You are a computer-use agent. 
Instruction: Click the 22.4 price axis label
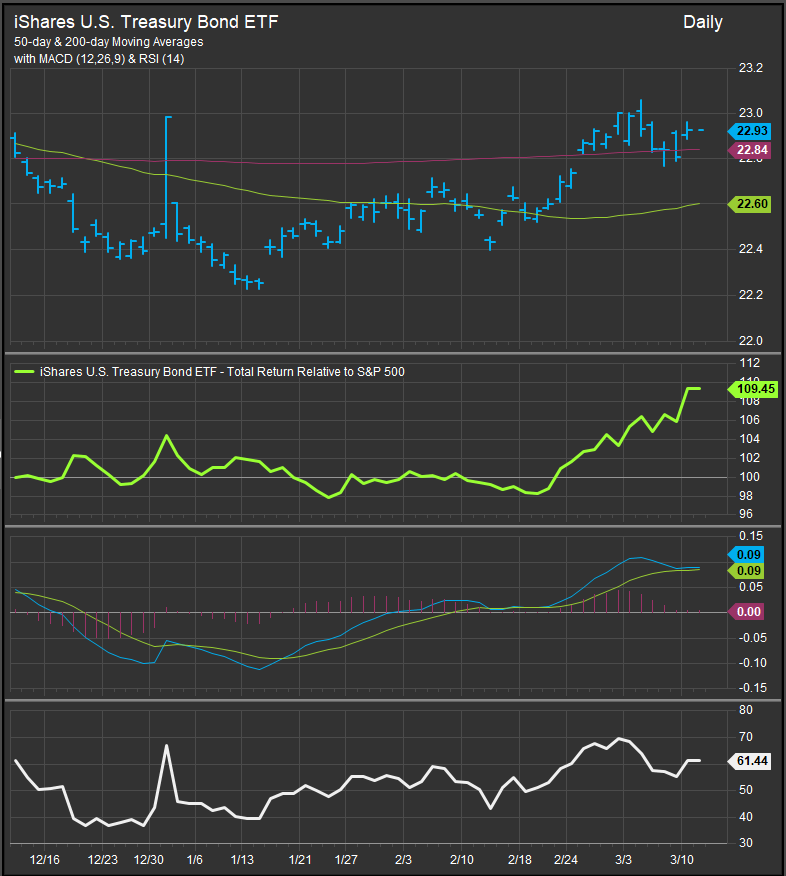pyautogui.click(x=751, y=249)
